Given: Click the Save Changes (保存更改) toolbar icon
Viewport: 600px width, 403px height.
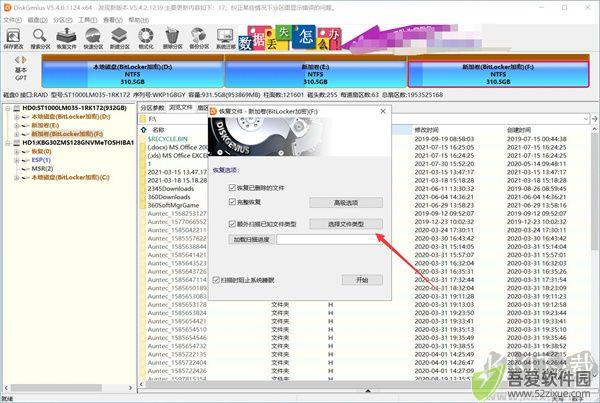Looking at the screenshot, I should pyautogui.click(x=13, y=38).
